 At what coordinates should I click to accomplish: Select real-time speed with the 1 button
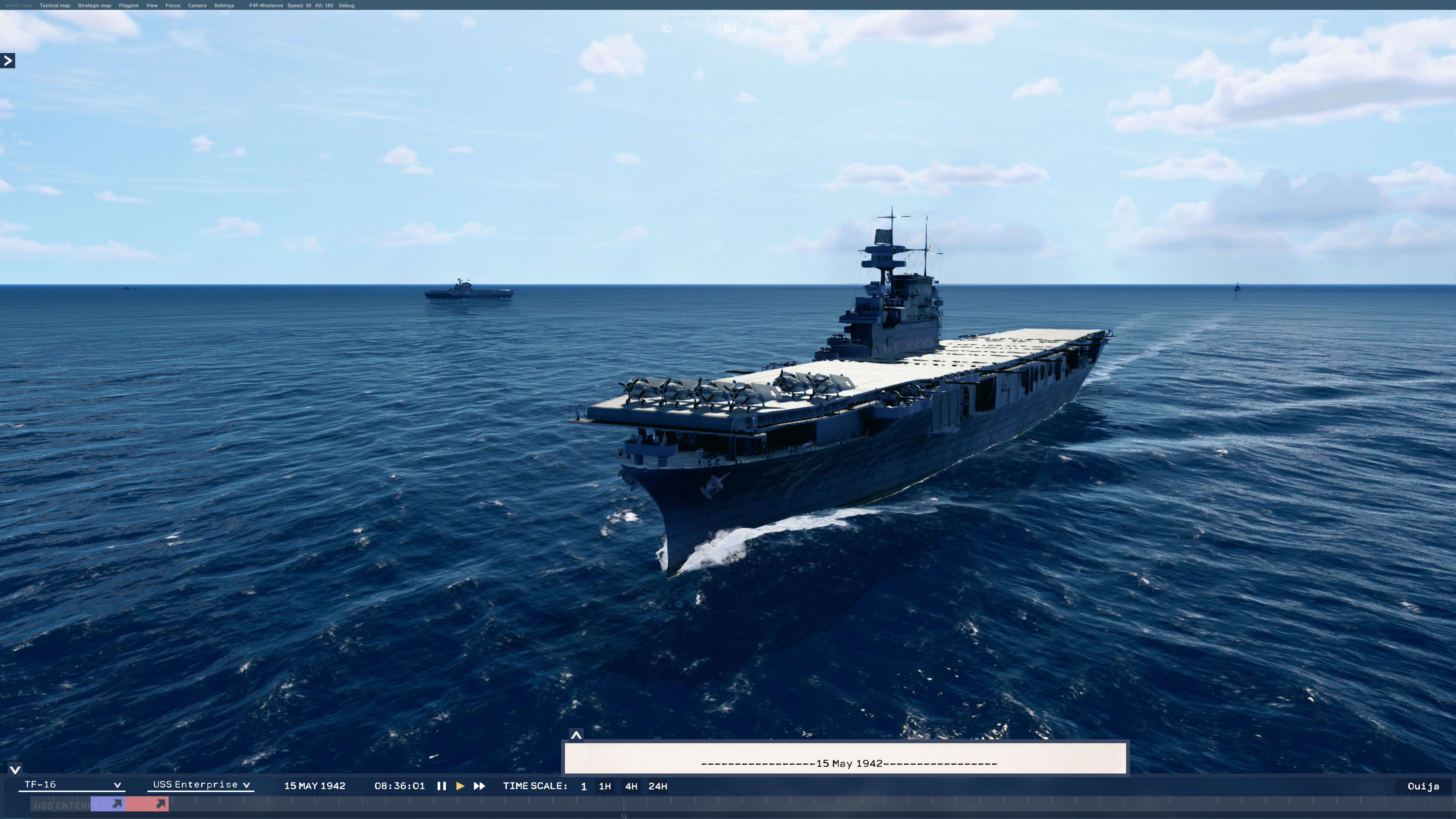pyautogui.click(x=583, y=786)
